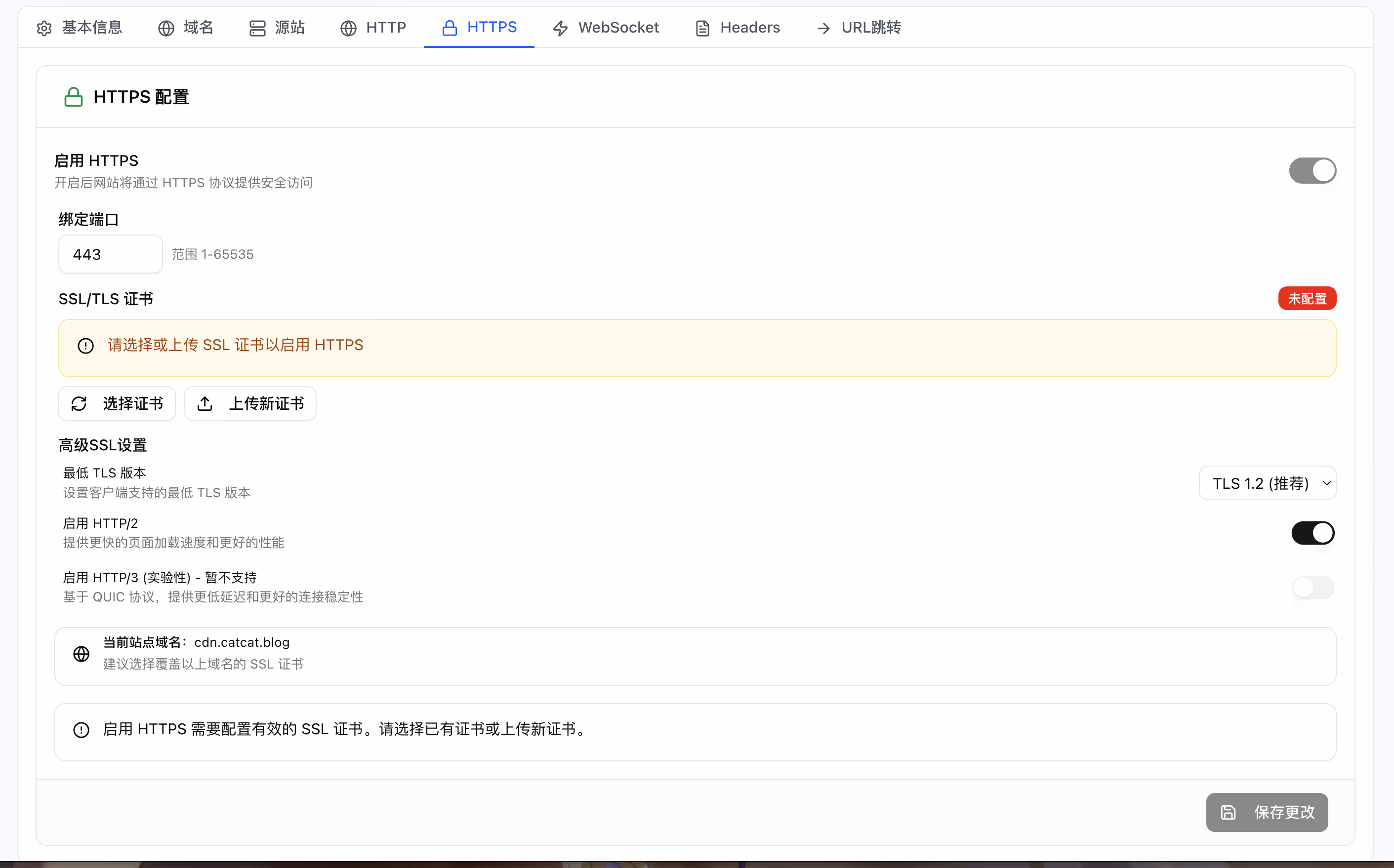
Task: Click the info icon beside 启用 HTTPS 需要配置 message
Action: tap(82, 730)
